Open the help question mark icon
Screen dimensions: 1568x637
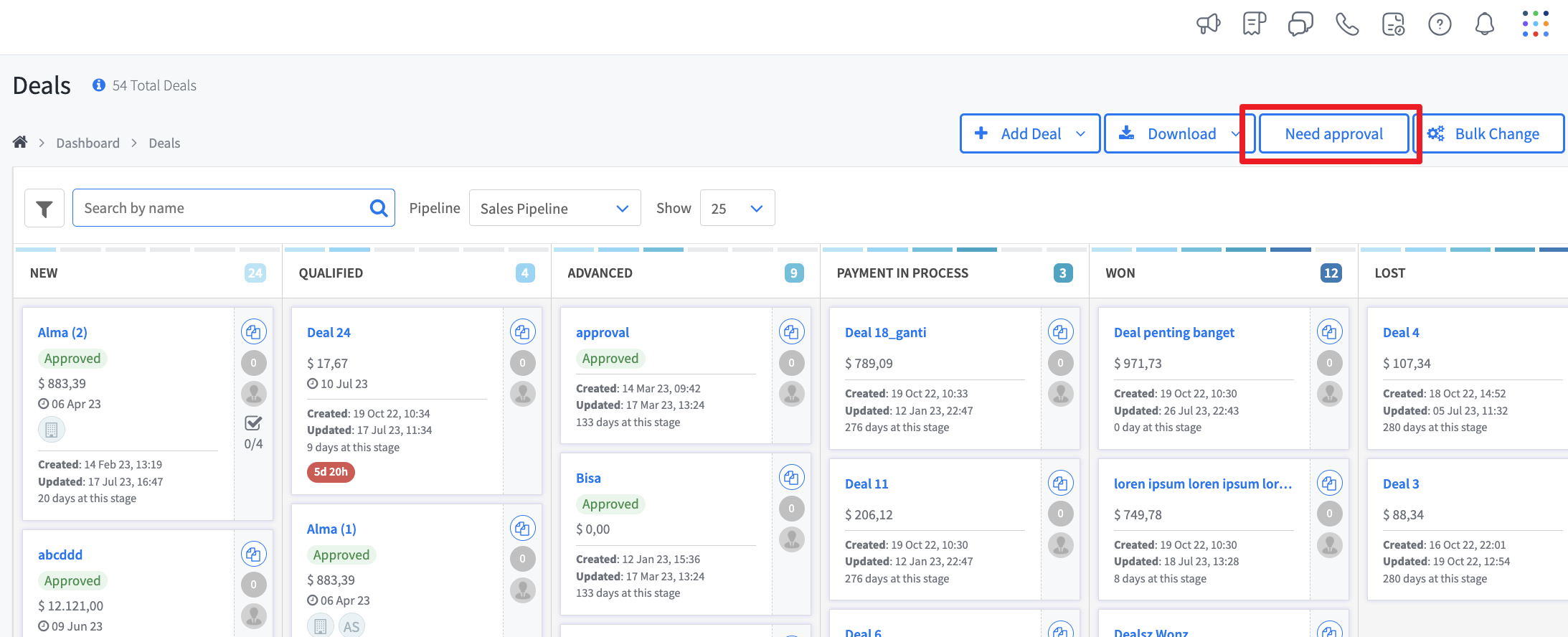(1440, 24)
